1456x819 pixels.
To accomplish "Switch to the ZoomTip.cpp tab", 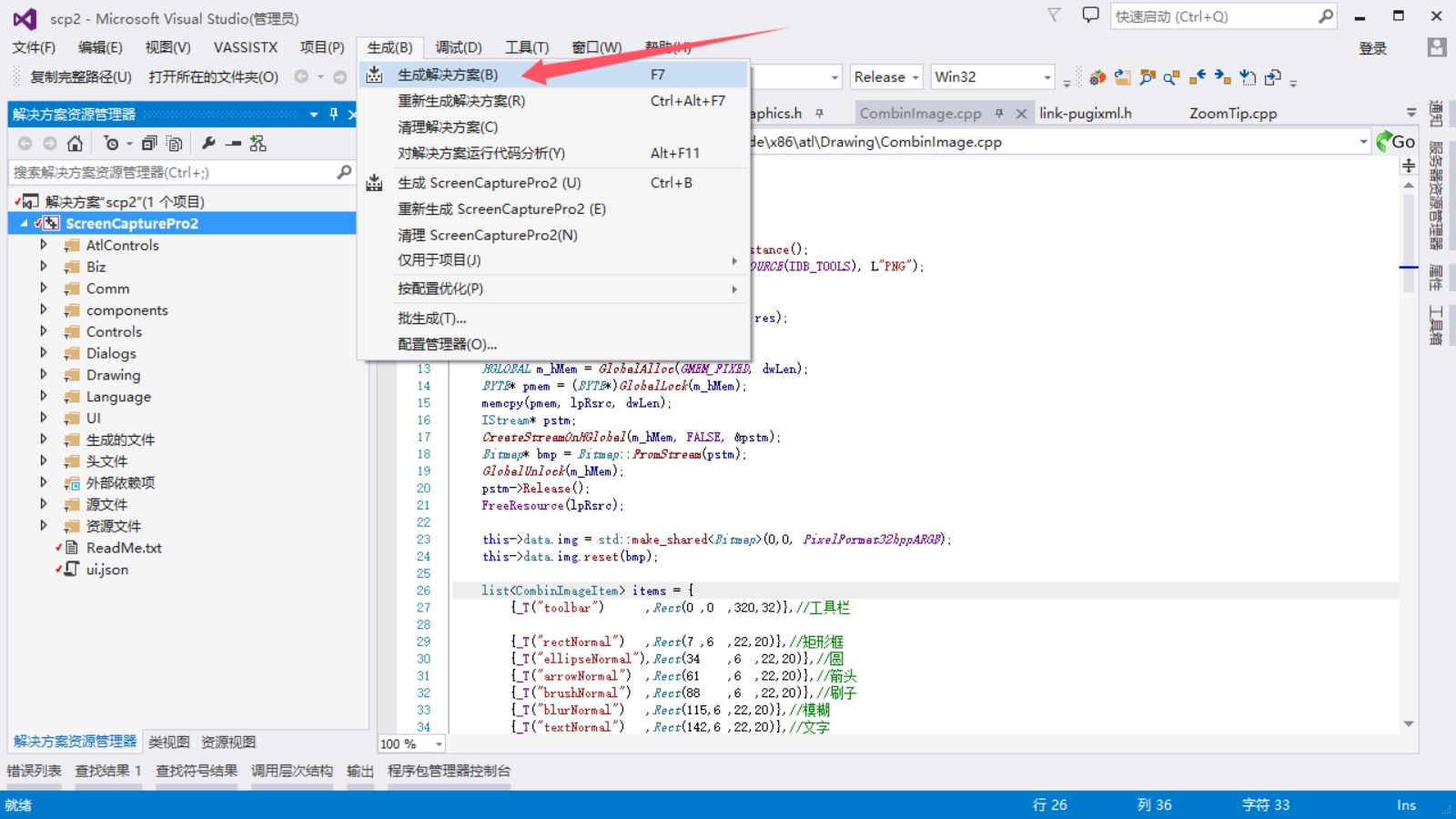I will 1232,114.
